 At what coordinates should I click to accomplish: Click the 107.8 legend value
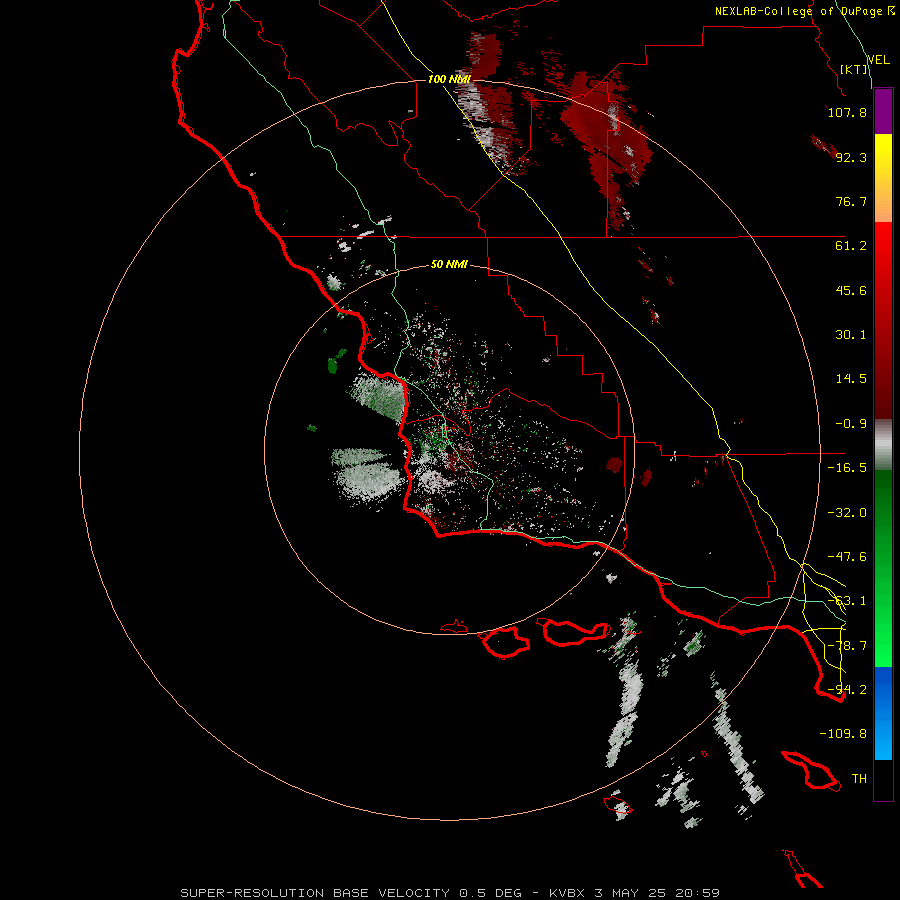(x=847, y=112)
